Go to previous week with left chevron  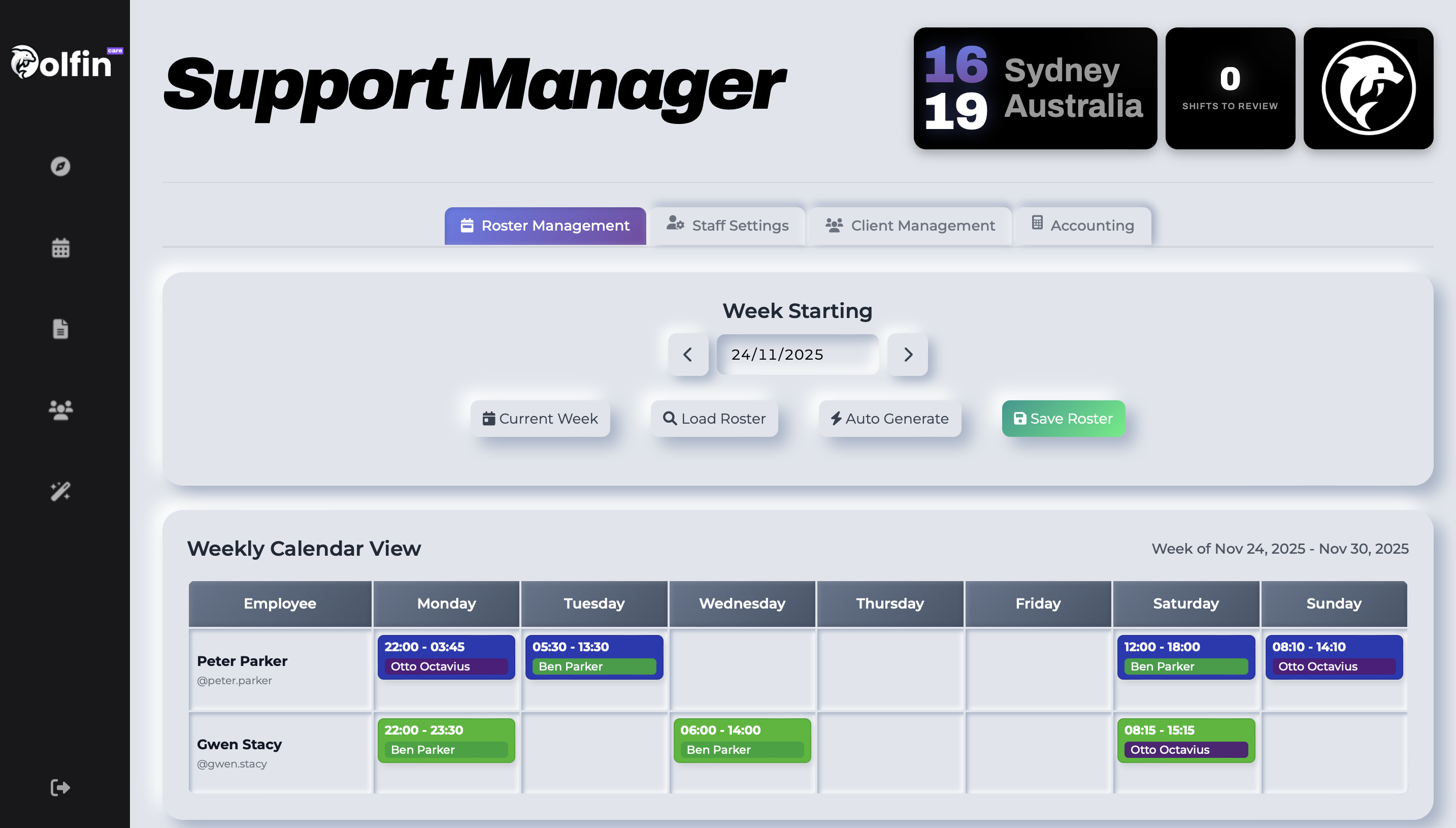[x=688, y=355]
